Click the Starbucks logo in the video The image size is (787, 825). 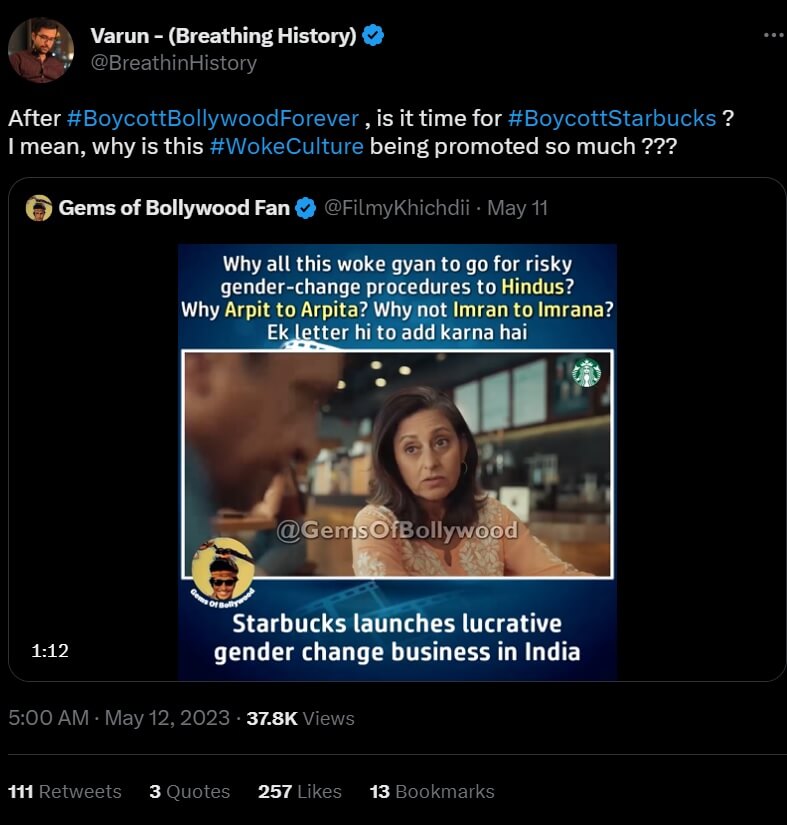pos(586,373)
